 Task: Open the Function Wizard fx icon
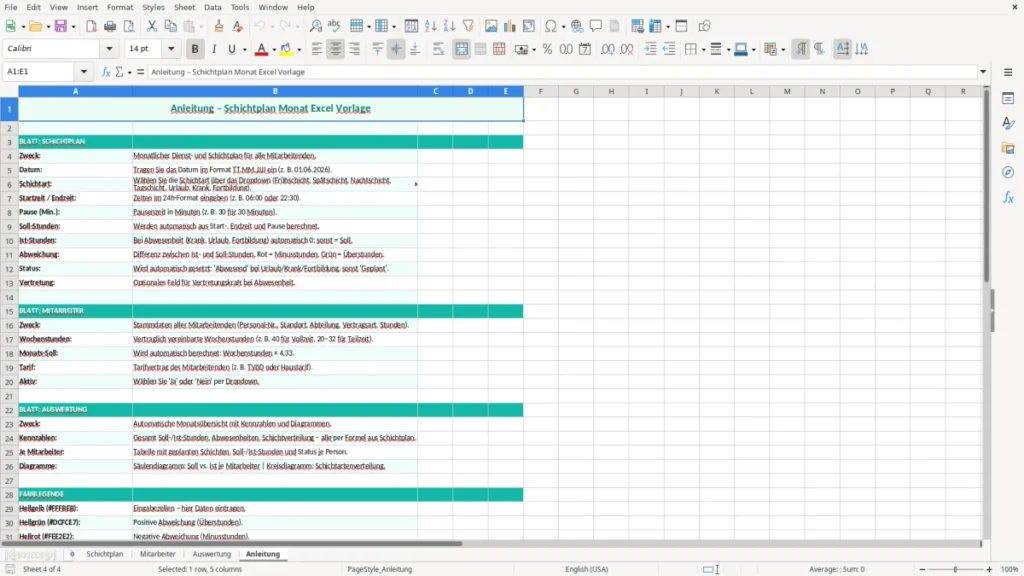pyautogui.click(x=106, y=72)
